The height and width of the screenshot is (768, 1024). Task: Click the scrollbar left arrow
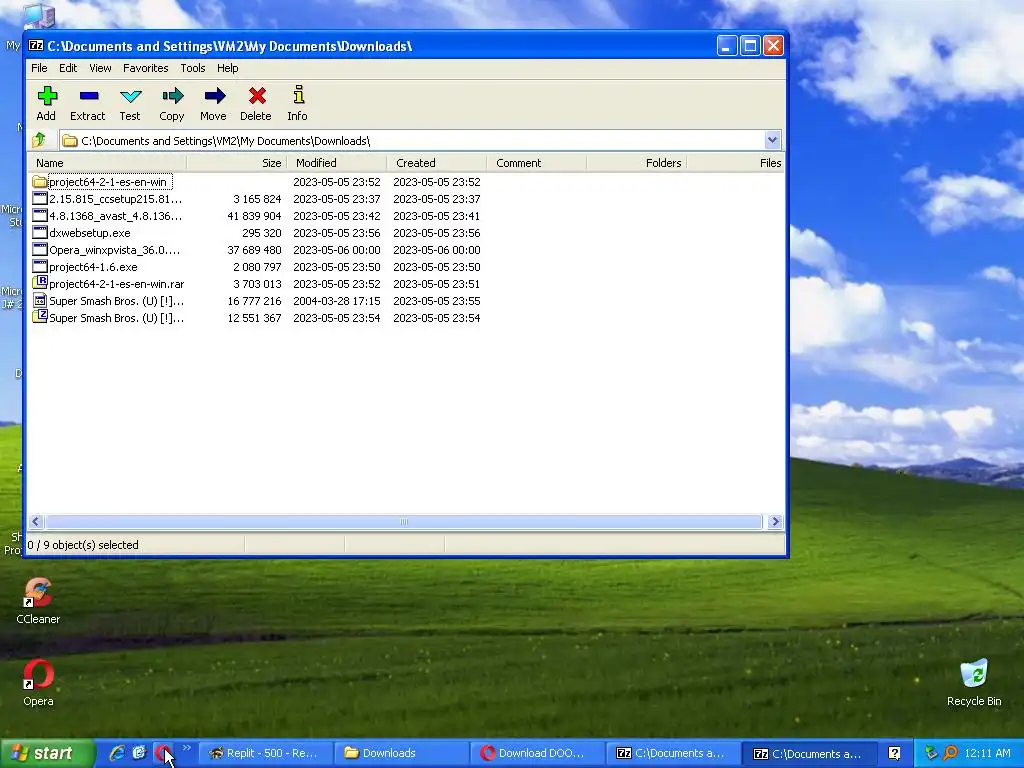point(36,521)
